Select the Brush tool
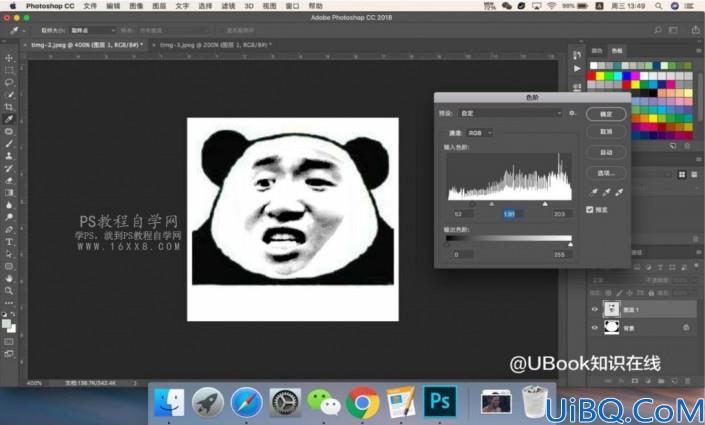Image resolution: width=705 pixels, height=425 pixels. 9,144
